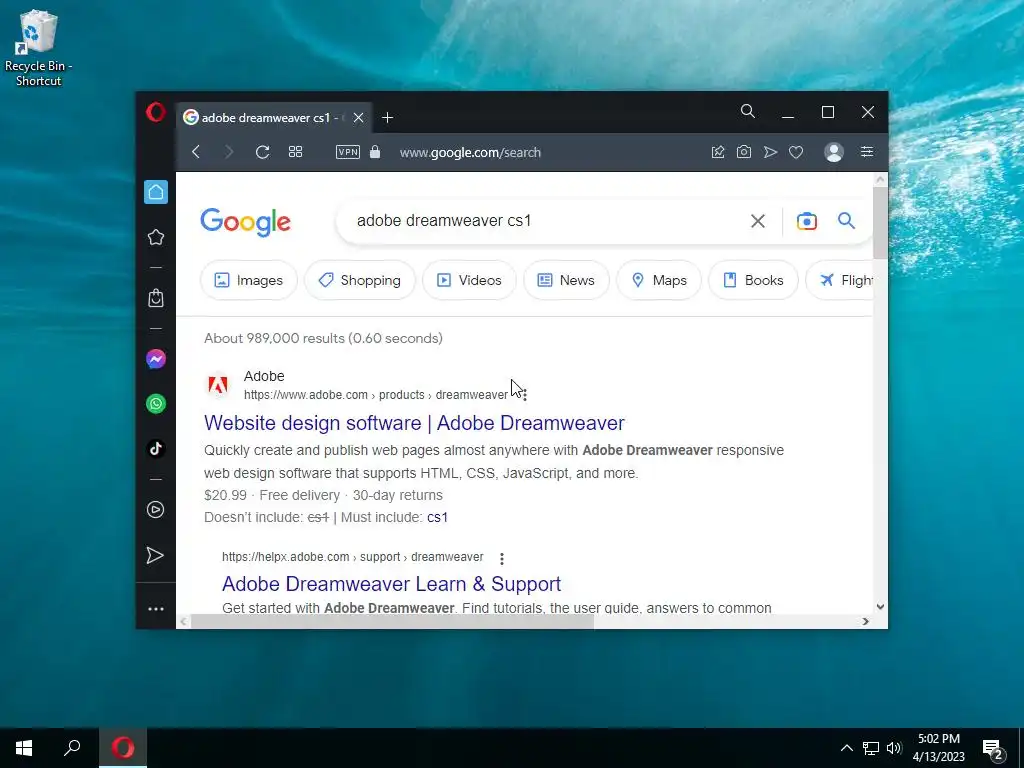Search tabs with magnifier in title bar

click(748, 112)
